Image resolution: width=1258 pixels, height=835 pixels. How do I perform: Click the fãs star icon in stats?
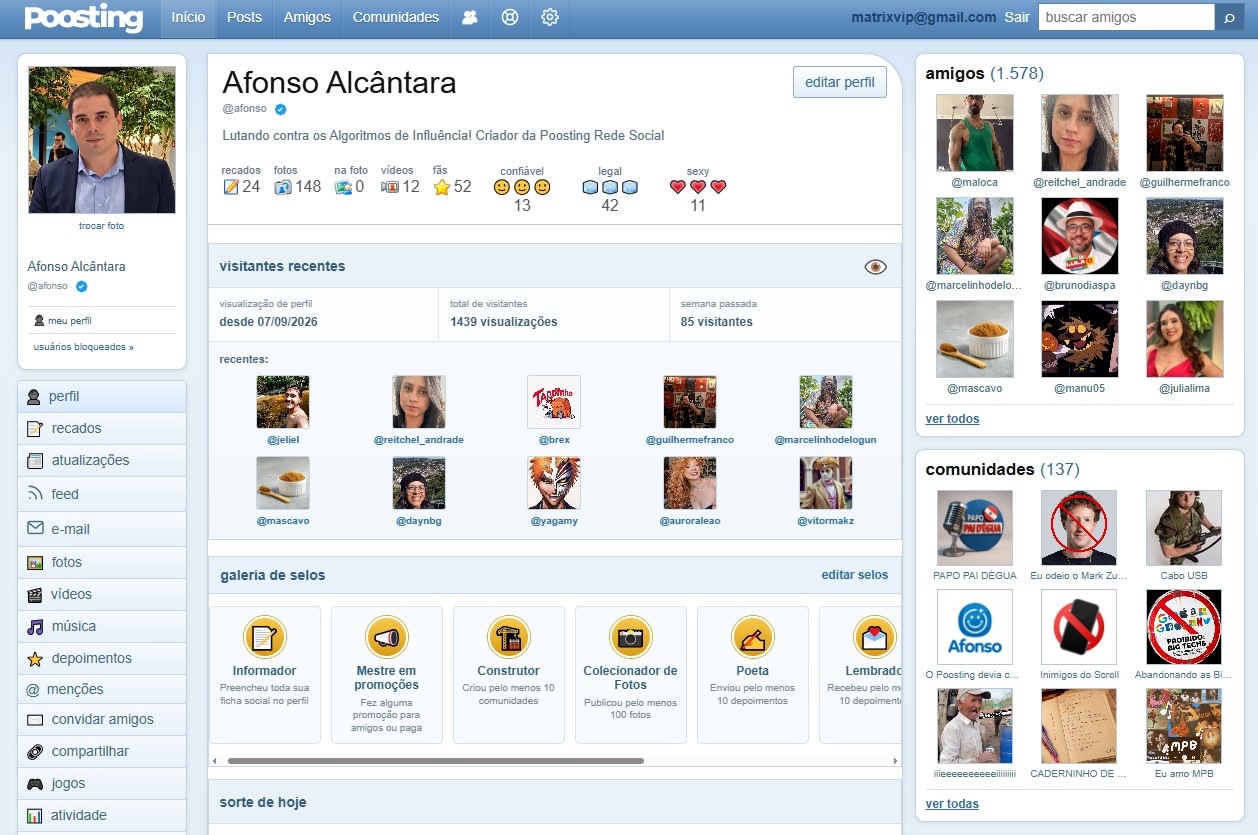tap(442, 187)
